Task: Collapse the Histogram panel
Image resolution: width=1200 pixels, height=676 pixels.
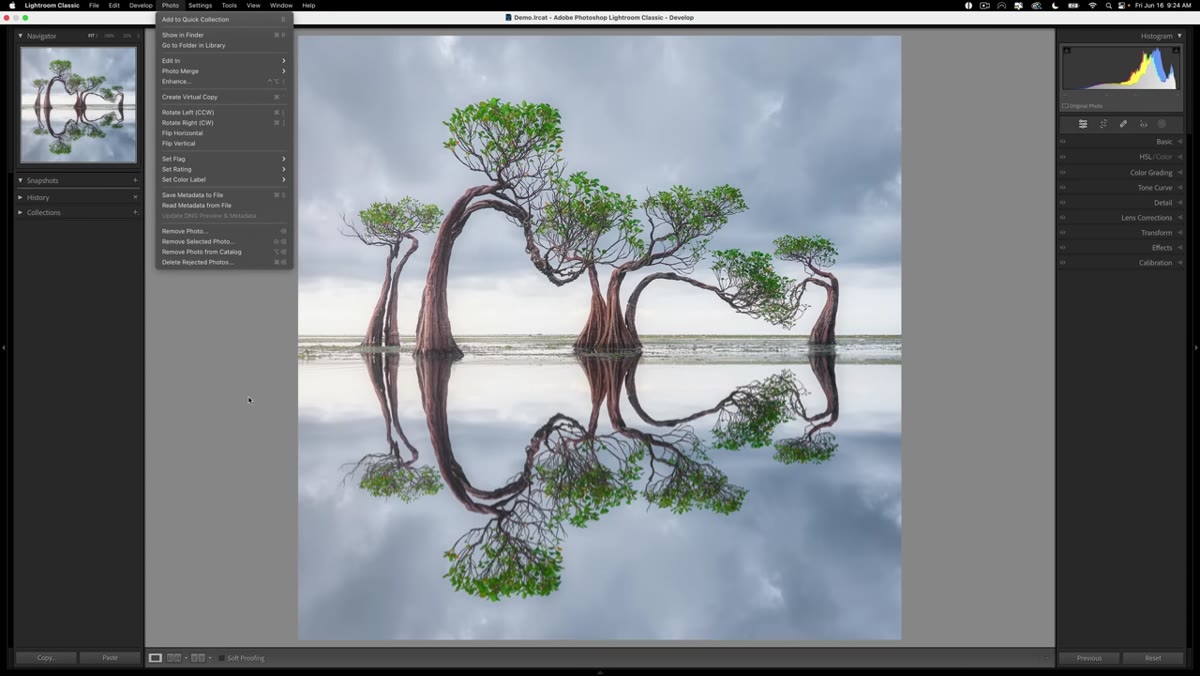Action: point(1180,36)
